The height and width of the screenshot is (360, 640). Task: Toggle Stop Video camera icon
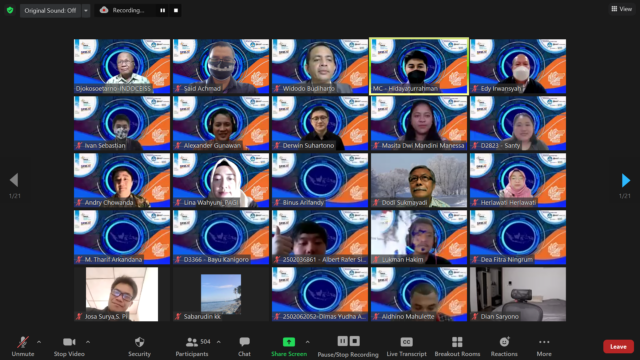click(x=69, y=342)
